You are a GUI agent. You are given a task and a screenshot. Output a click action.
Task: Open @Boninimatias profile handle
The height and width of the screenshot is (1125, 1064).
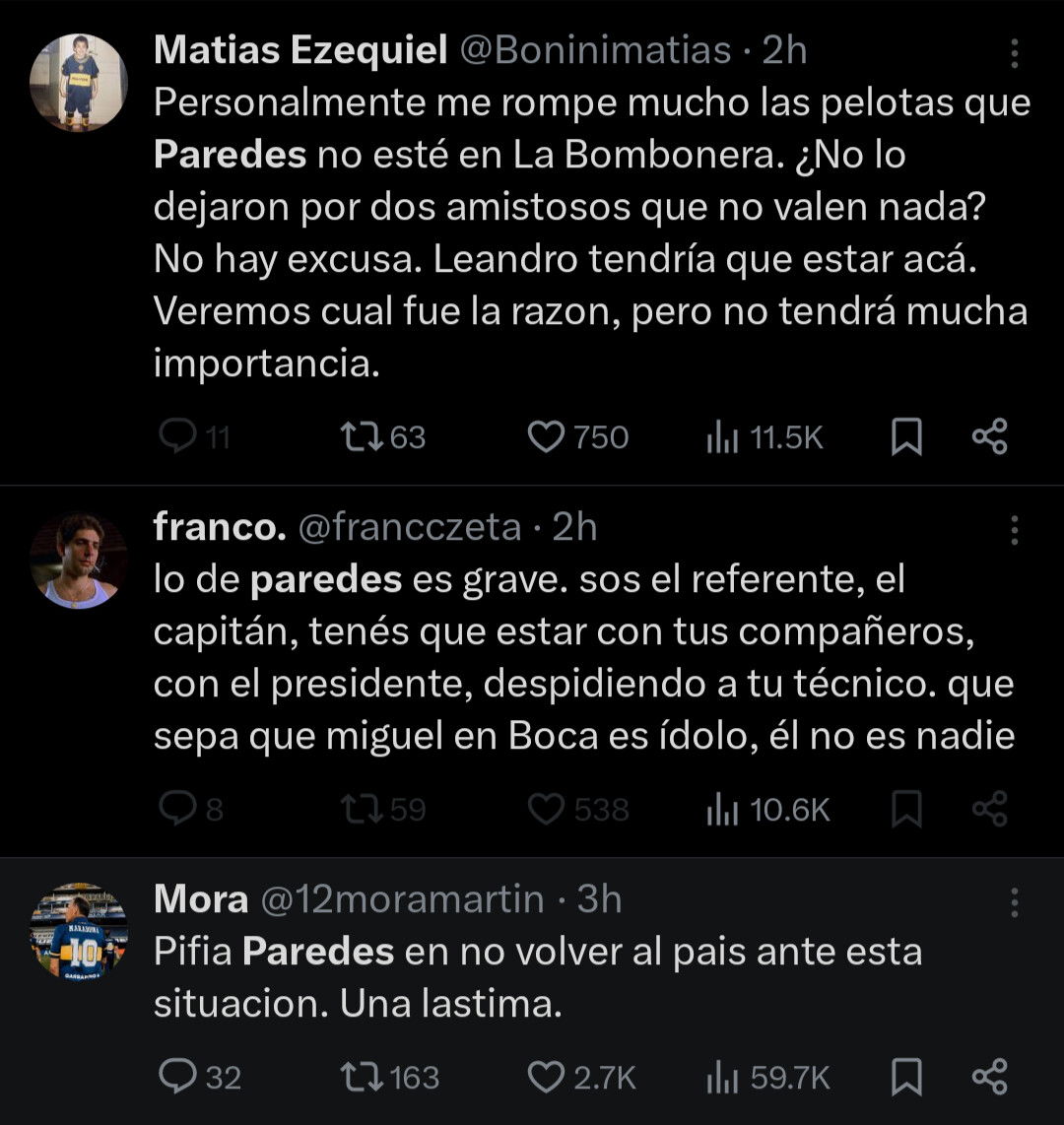(595, 51)
